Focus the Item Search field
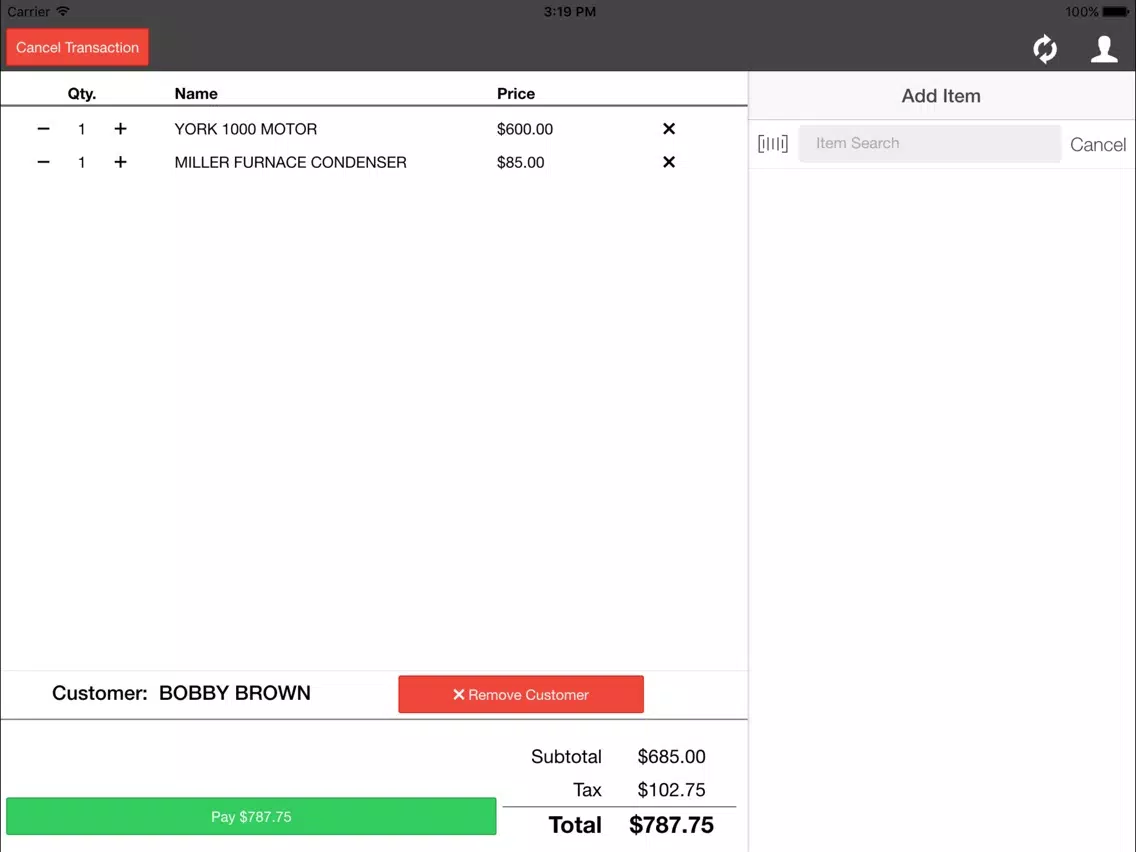 (x=930, y=143)
